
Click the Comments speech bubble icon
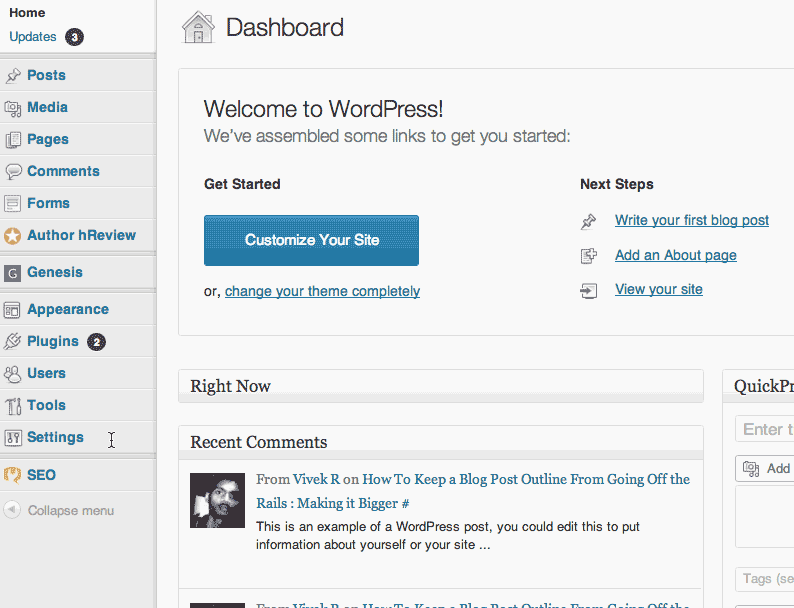(13, 172)
